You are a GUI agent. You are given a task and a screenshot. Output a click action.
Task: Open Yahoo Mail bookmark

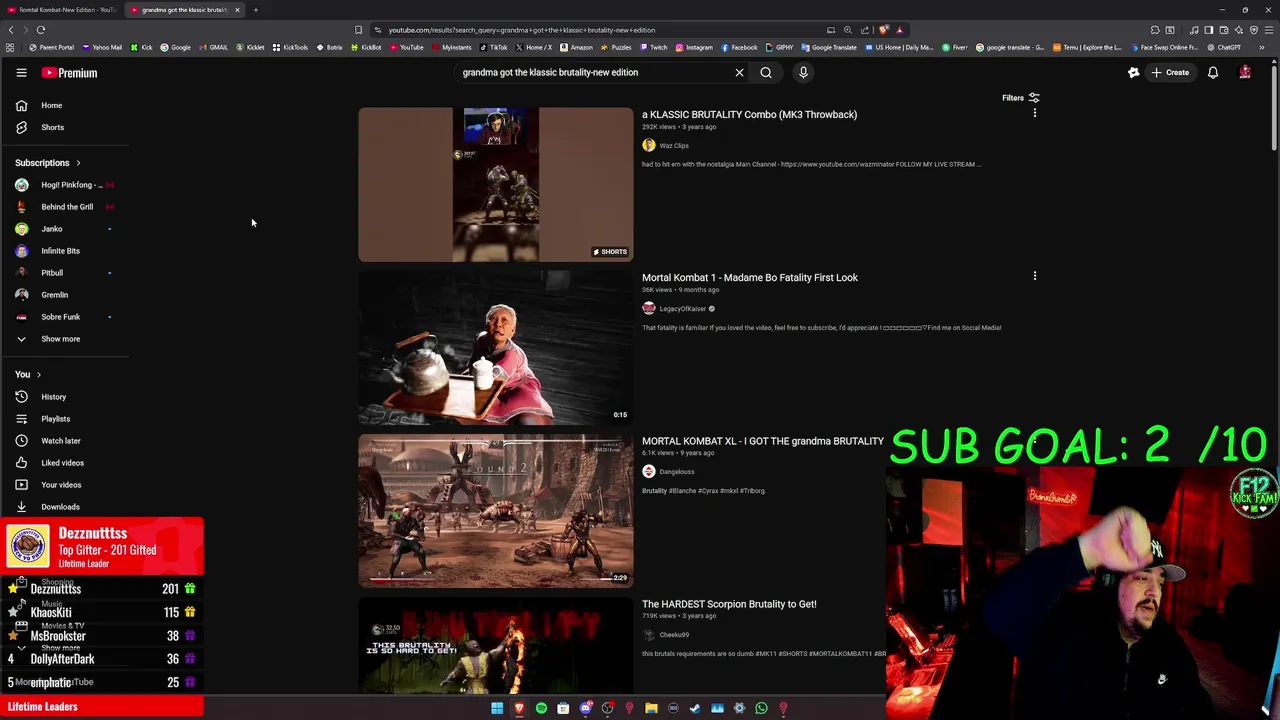pos(101,47)
